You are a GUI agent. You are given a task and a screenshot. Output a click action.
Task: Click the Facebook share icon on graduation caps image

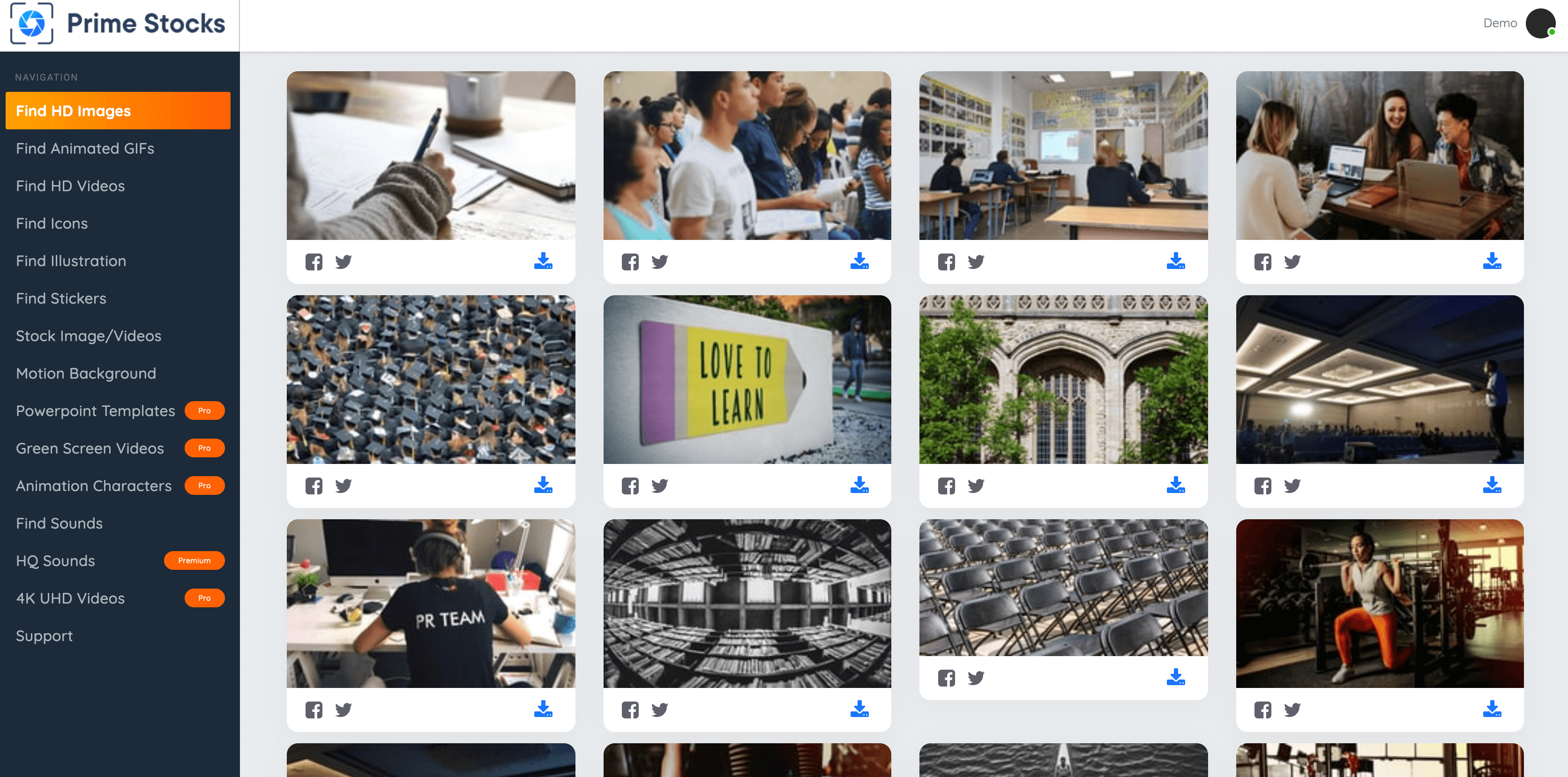tap(314, 486)
